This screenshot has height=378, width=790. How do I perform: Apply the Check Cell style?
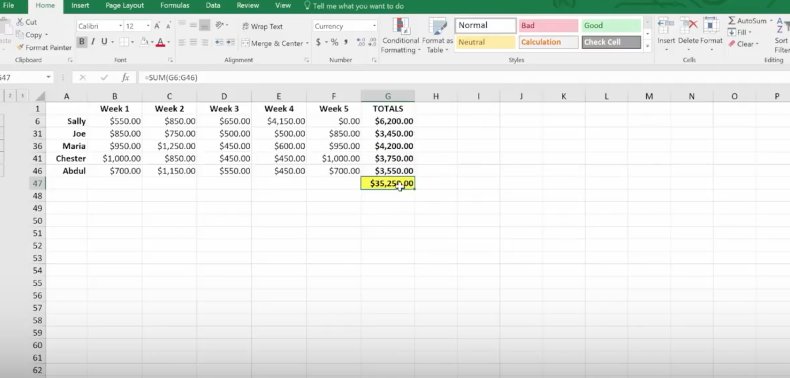pyautogui.click(x=611, y=42)
